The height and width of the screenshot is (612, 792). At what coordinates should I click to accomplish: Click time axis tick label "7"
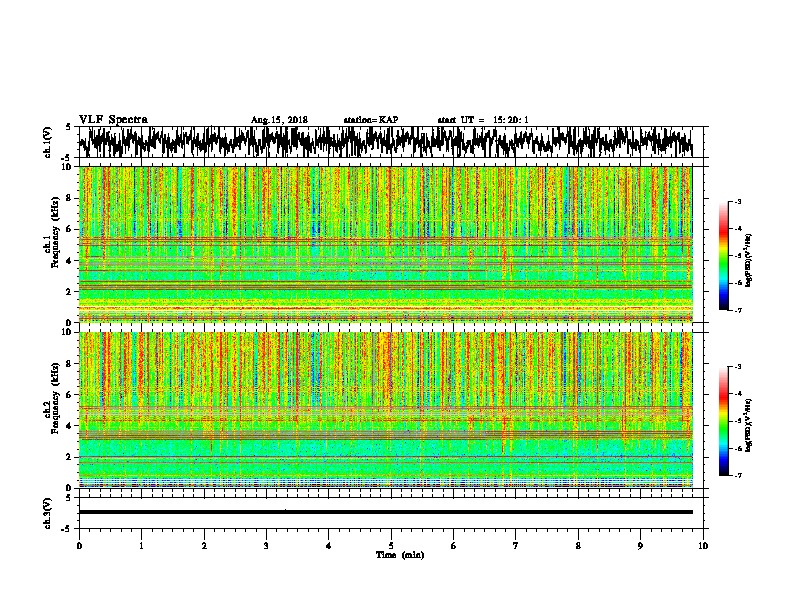(x=516, y=546)
